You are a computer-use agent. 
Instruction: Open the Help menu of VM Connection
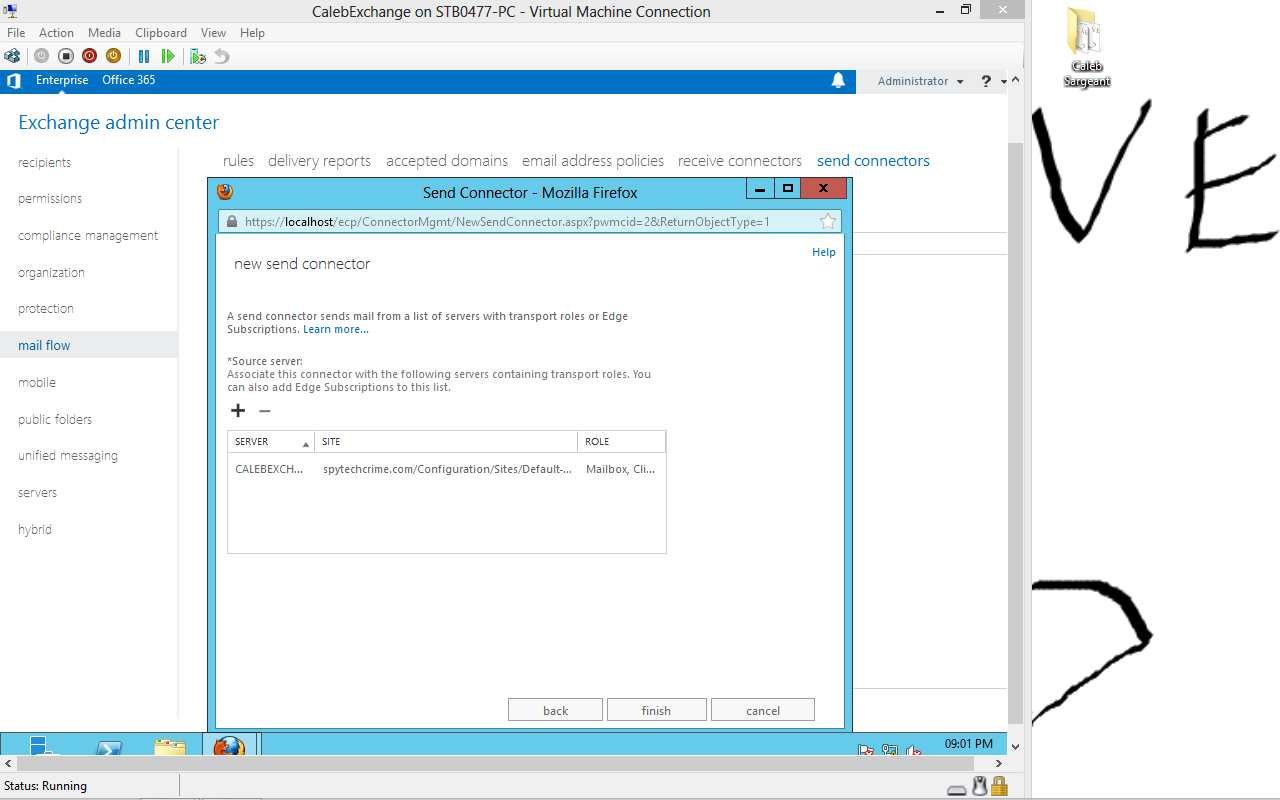[x=252, y=33]
